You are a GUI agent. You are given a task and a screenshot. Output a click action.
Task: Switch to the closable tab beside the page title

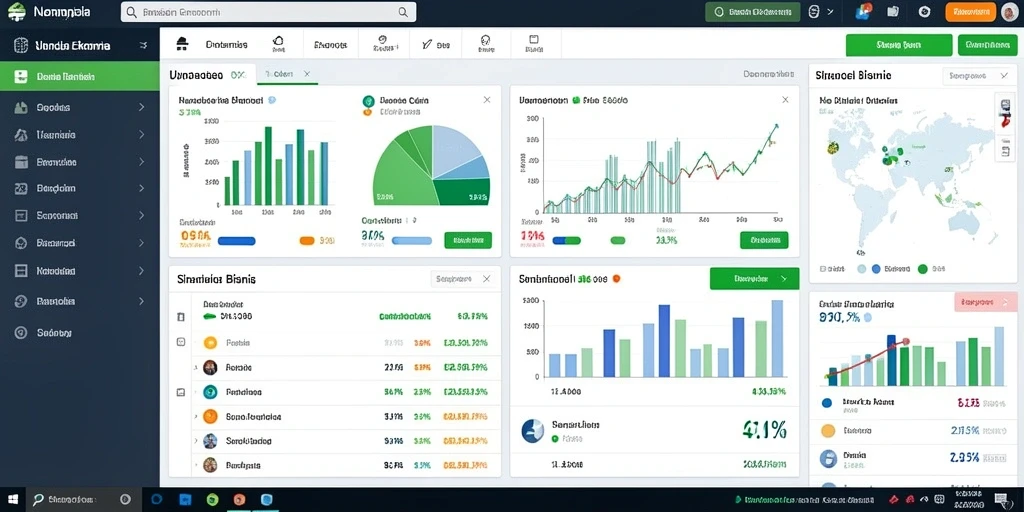287,74
